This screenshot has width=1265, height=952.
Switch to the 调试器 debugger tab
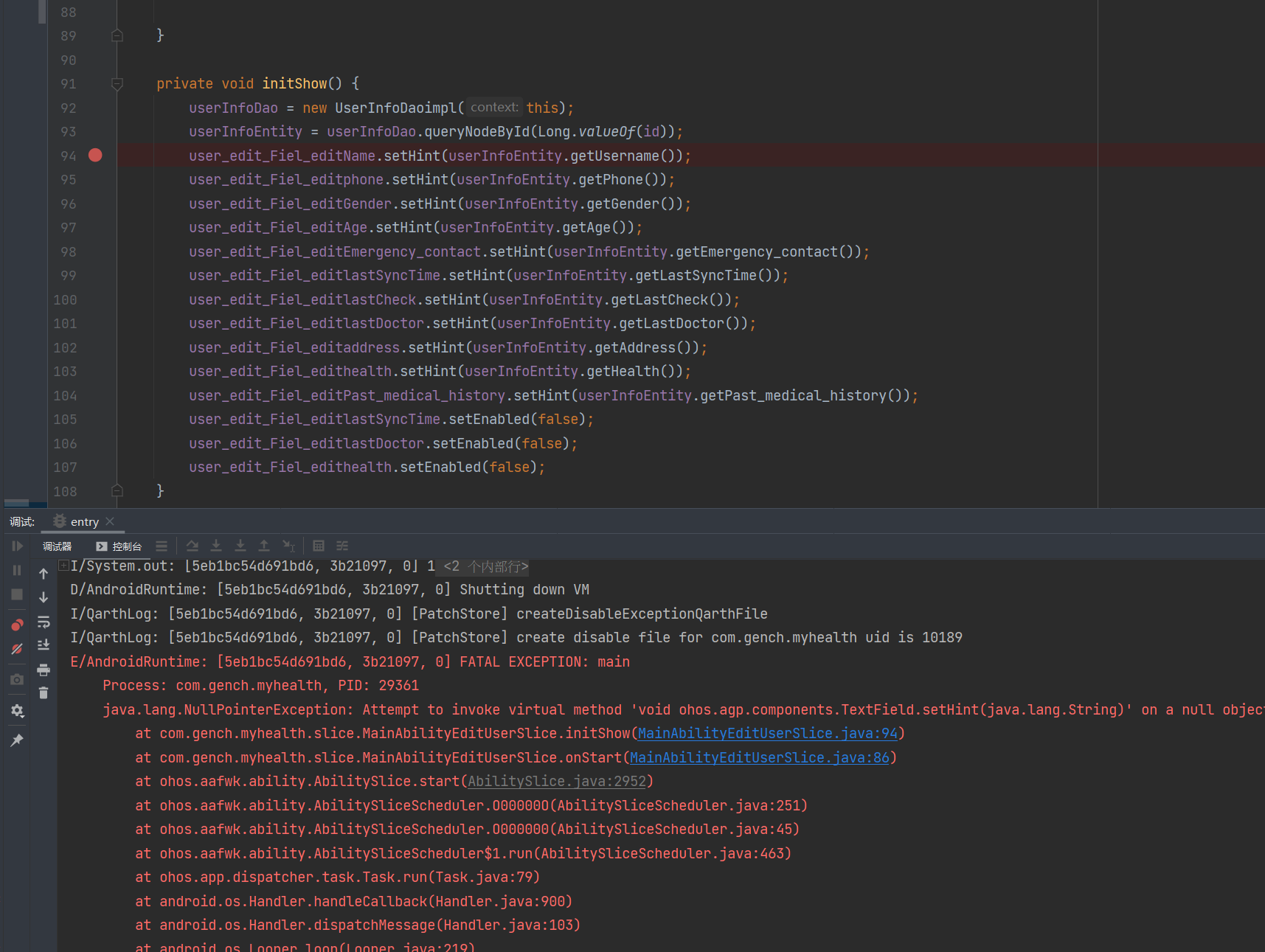pyautogui.click(x=57, y=546)
